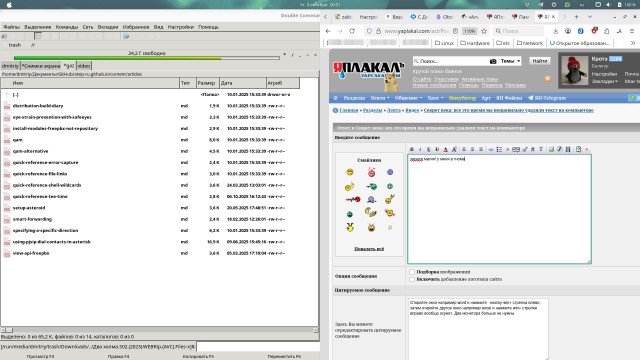Focus Double Commander command line field
Image resolution: width=640 pixels, height=360 pixels.
(x=258, y=347)
